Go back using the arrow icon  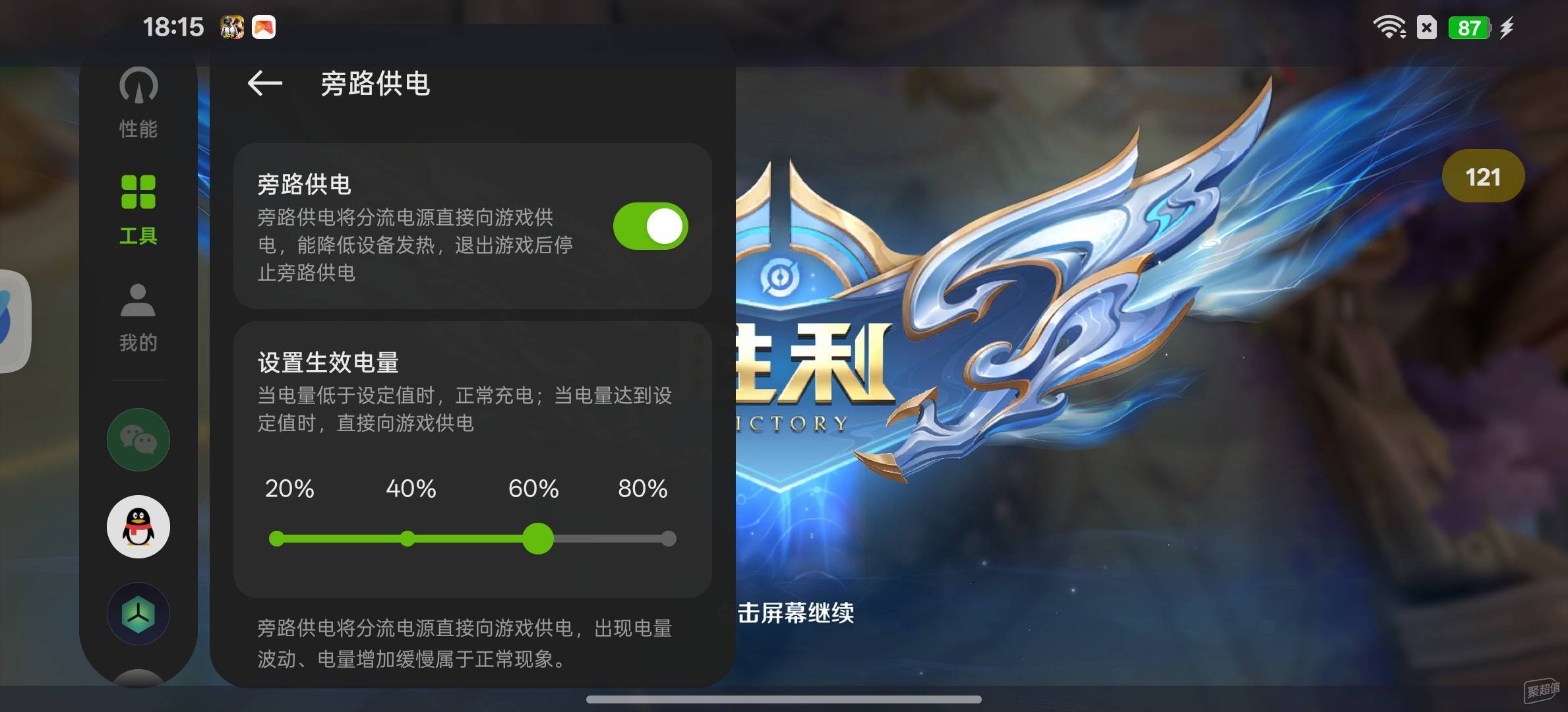pos(265,84)
